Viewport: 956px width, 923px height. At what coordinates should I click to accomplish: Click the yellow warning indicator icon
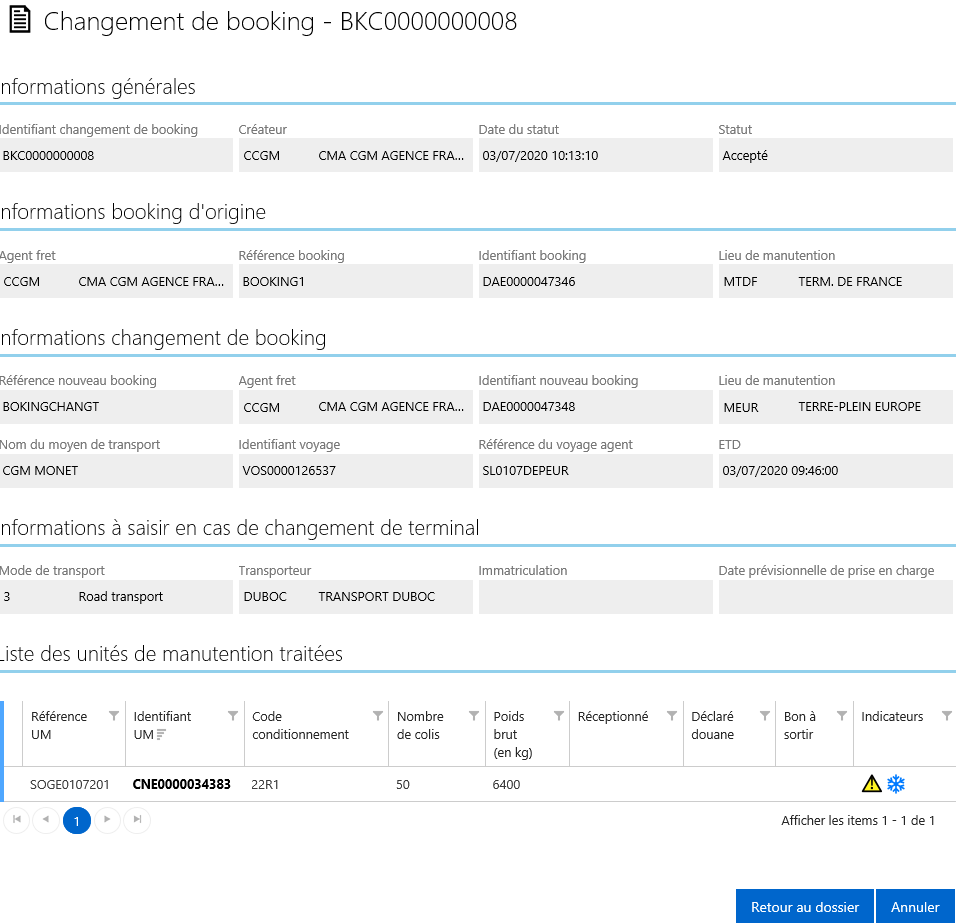872,783
